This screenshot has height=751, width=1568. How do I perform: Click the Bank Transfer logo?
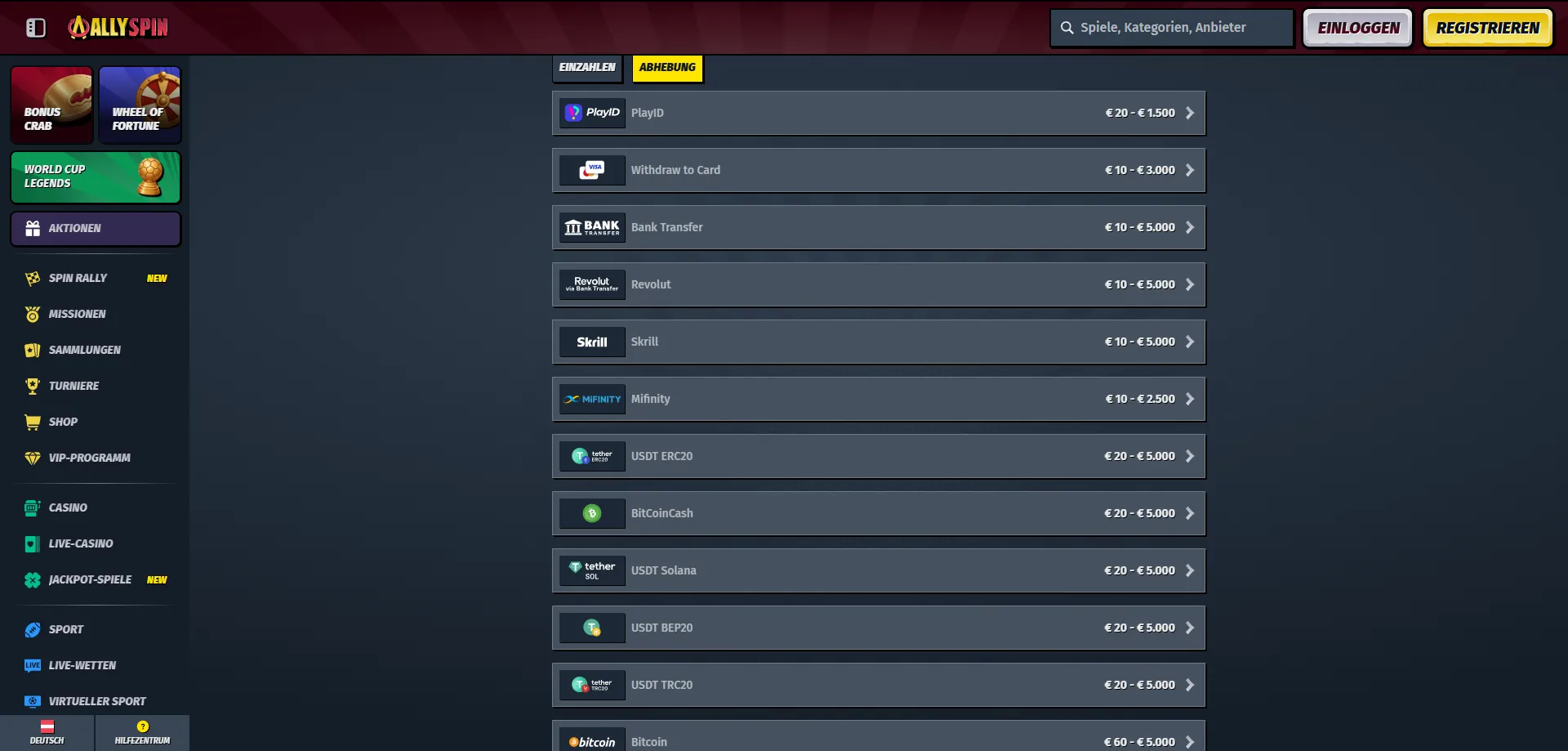tap(592, 227)
